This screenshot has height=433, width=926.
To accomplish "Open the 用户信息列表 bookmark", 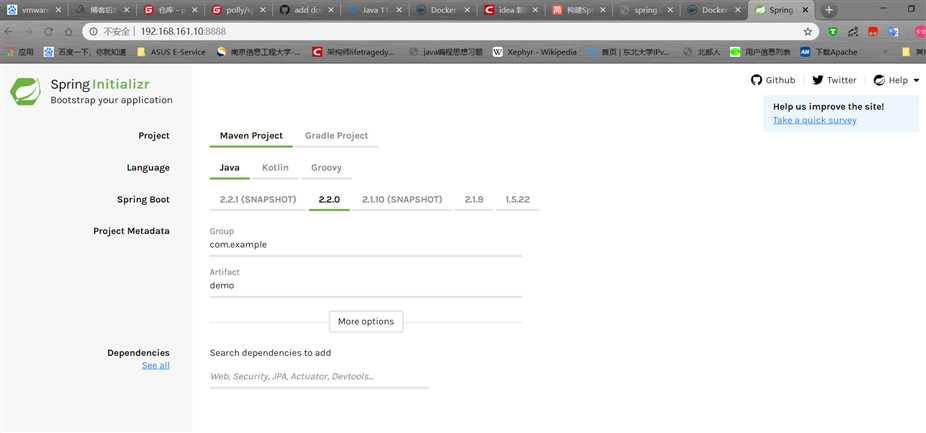I will coord(760,52).
